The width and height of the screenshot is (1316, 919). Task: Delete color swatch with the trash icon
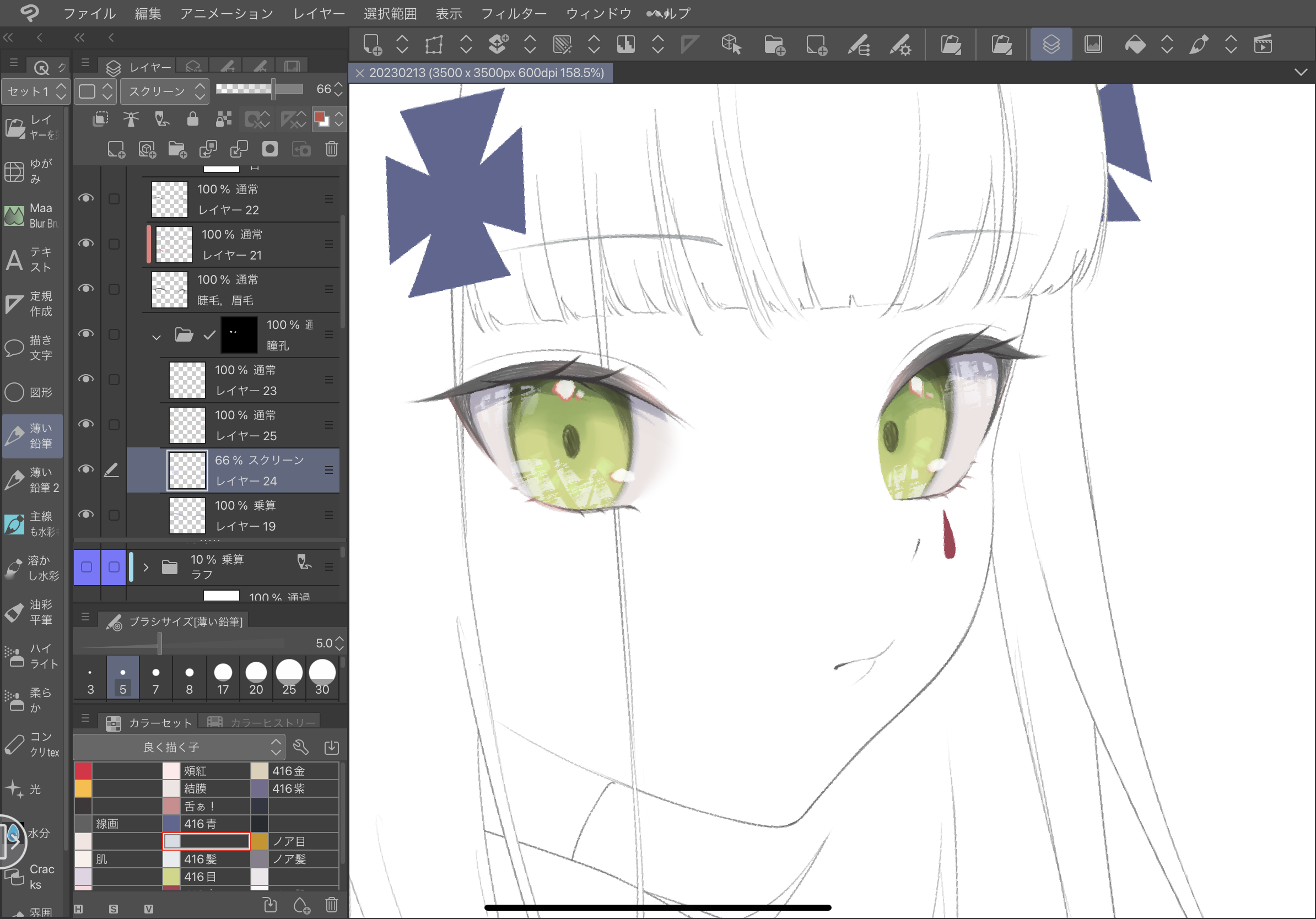pos(331,905)
